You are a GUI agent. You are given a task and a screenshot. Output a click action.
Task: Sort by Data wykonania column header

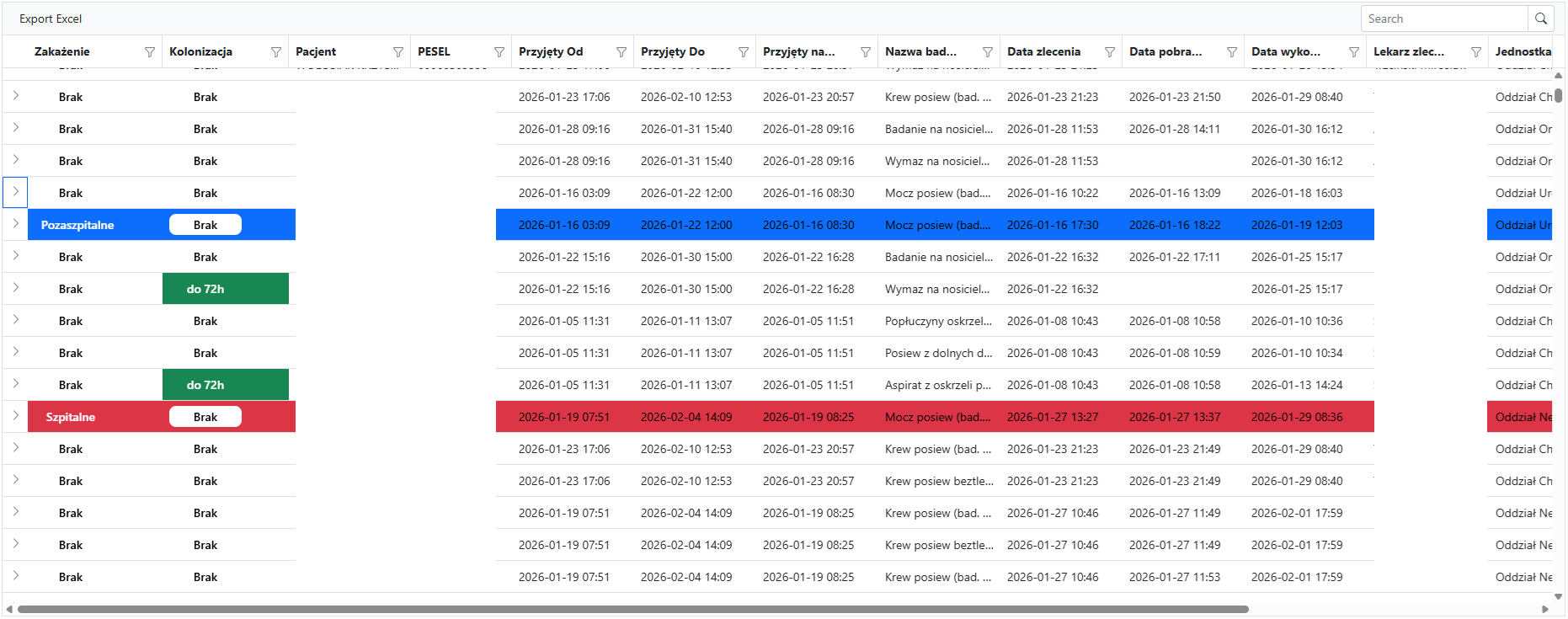coord(1286,52)
